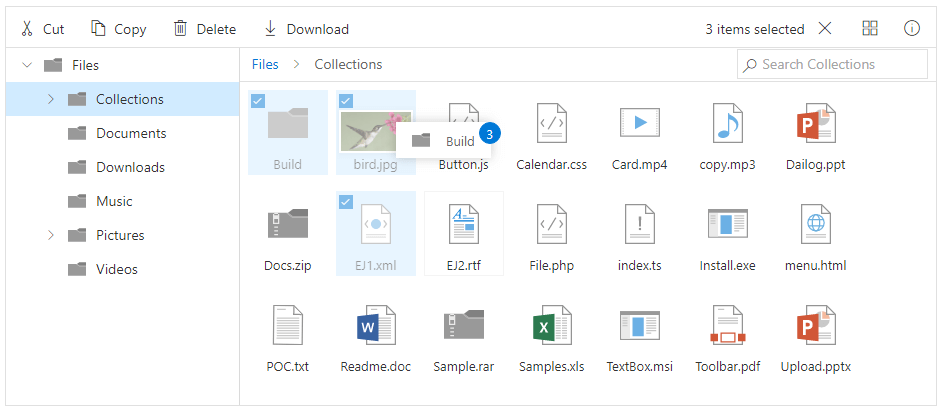Select the Card.mp4 video file icon
The image size is (945, 411).
[x=639, y=123]
